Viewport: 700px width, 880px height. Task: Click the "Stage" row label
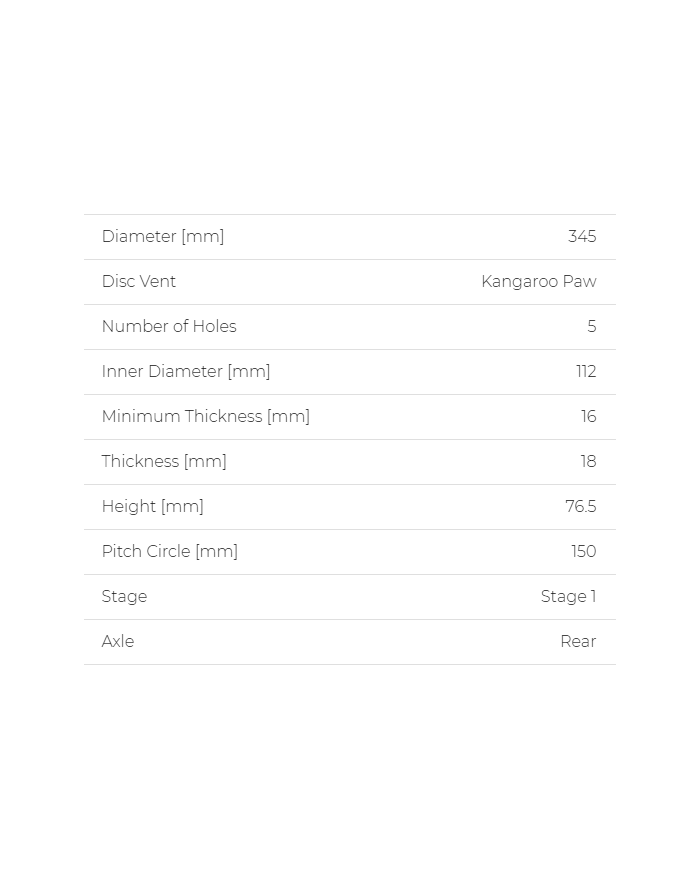[125, 597]
